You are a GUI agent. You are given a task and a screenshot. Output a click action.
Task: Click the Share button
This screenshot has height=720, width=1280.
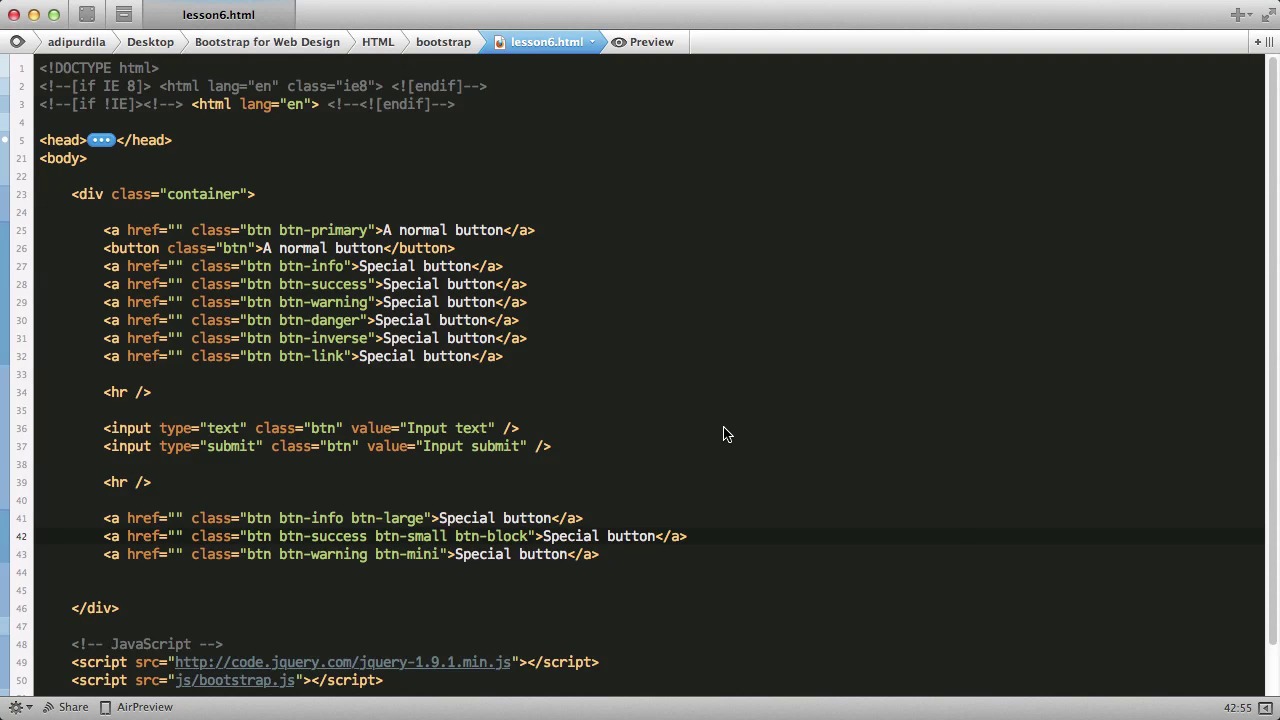(x=65, y=707)
